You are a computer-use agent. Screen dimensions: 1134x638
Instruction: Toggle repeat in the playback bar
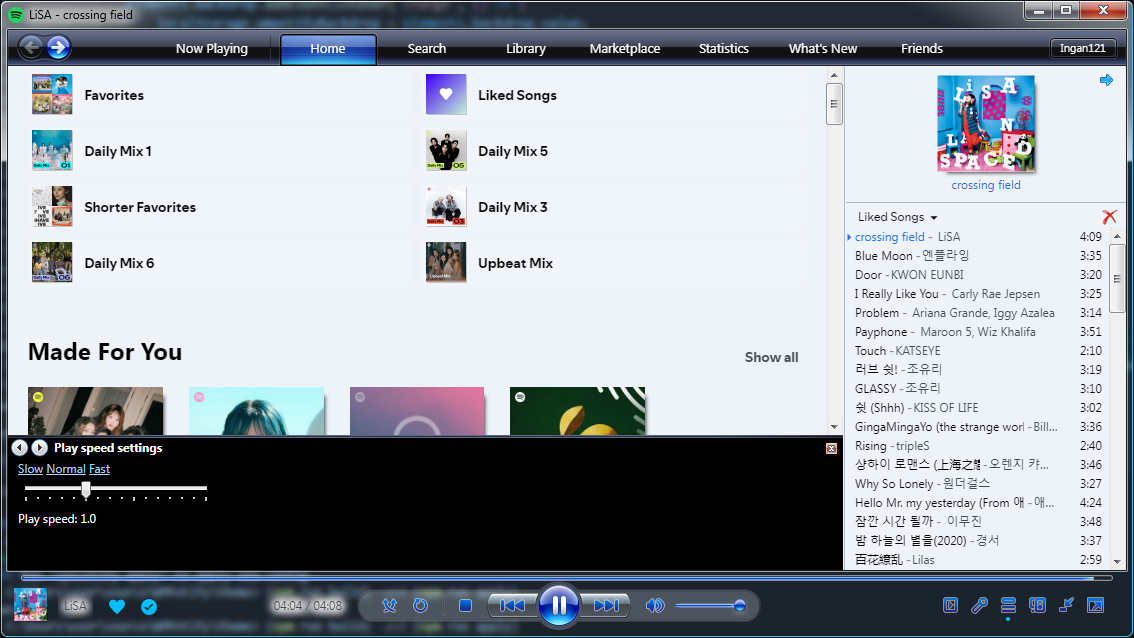click(x=420, y=605)
